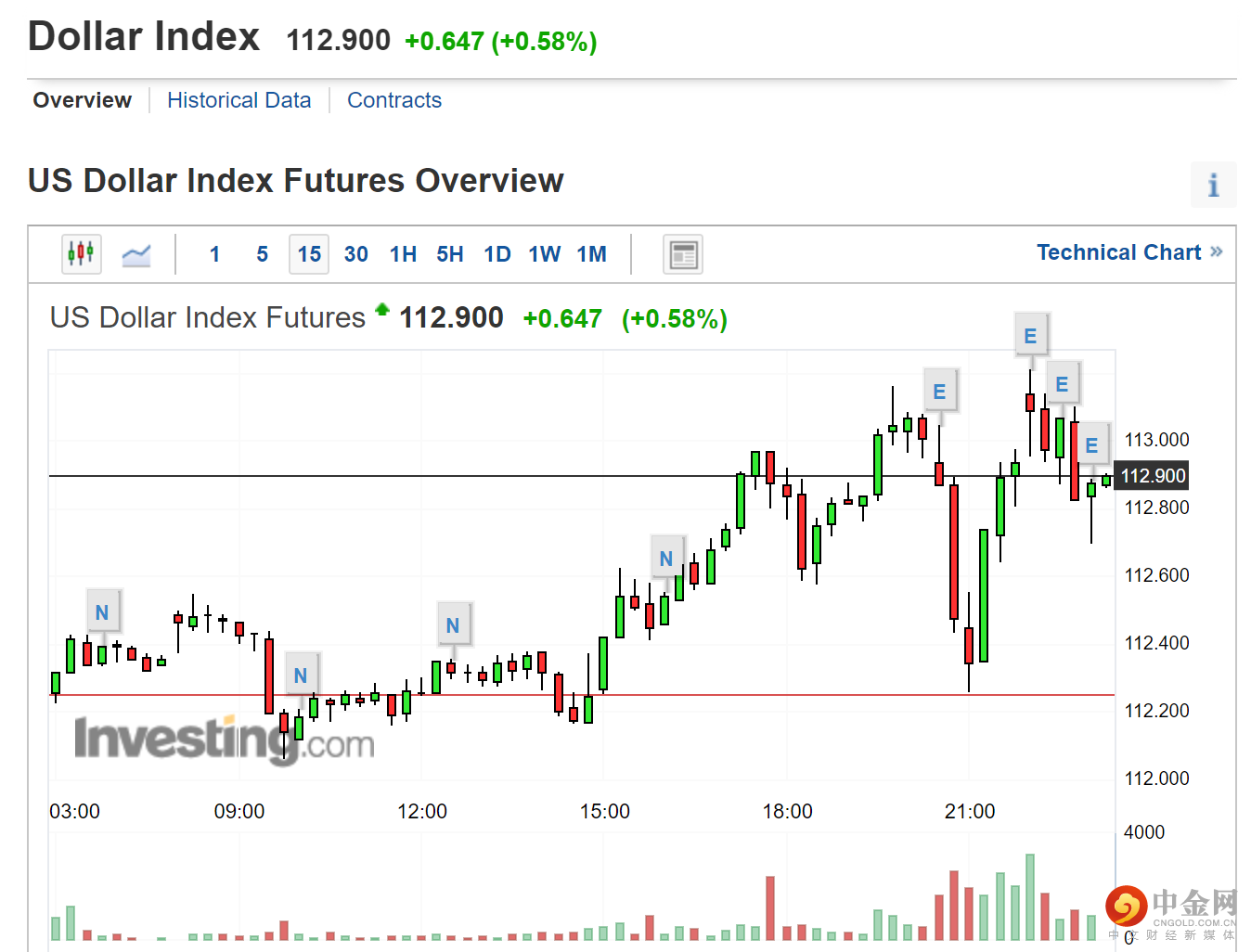Click the info icon beside overview heading
The width and height of the screenshot is (1251, 952).
pos(1213,185)
